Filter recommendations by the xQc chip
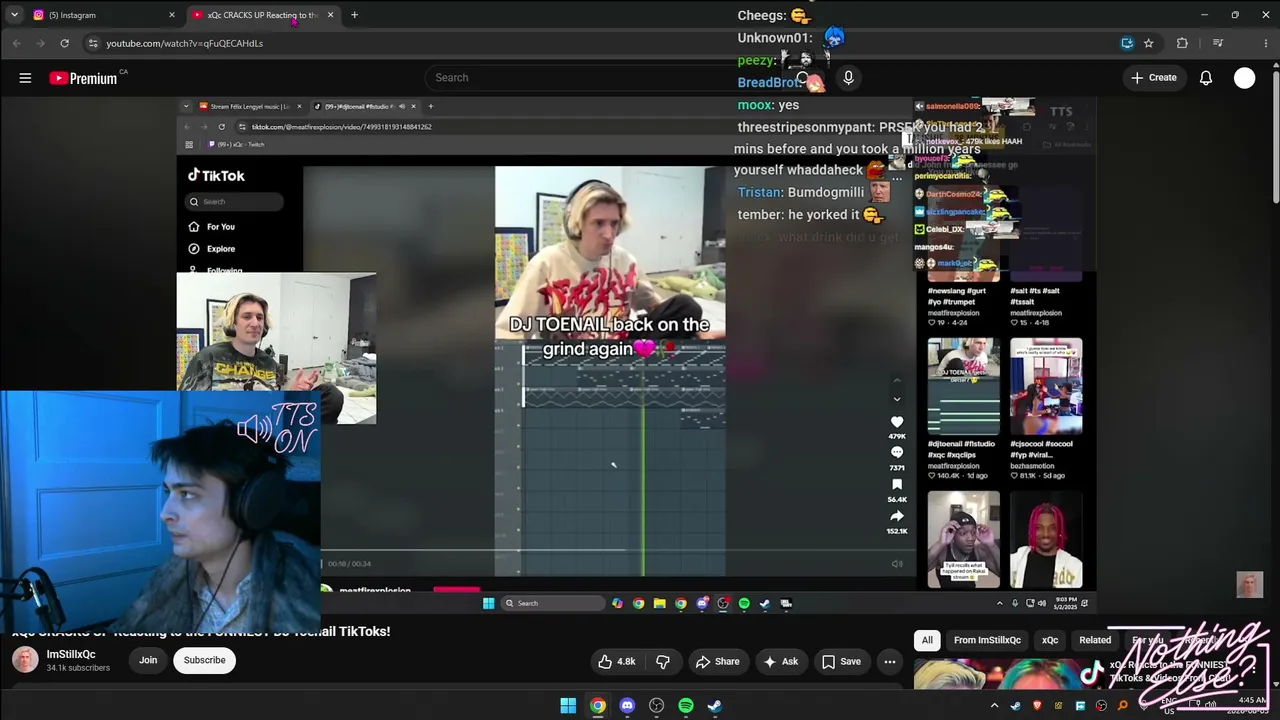 [1050, 640]
